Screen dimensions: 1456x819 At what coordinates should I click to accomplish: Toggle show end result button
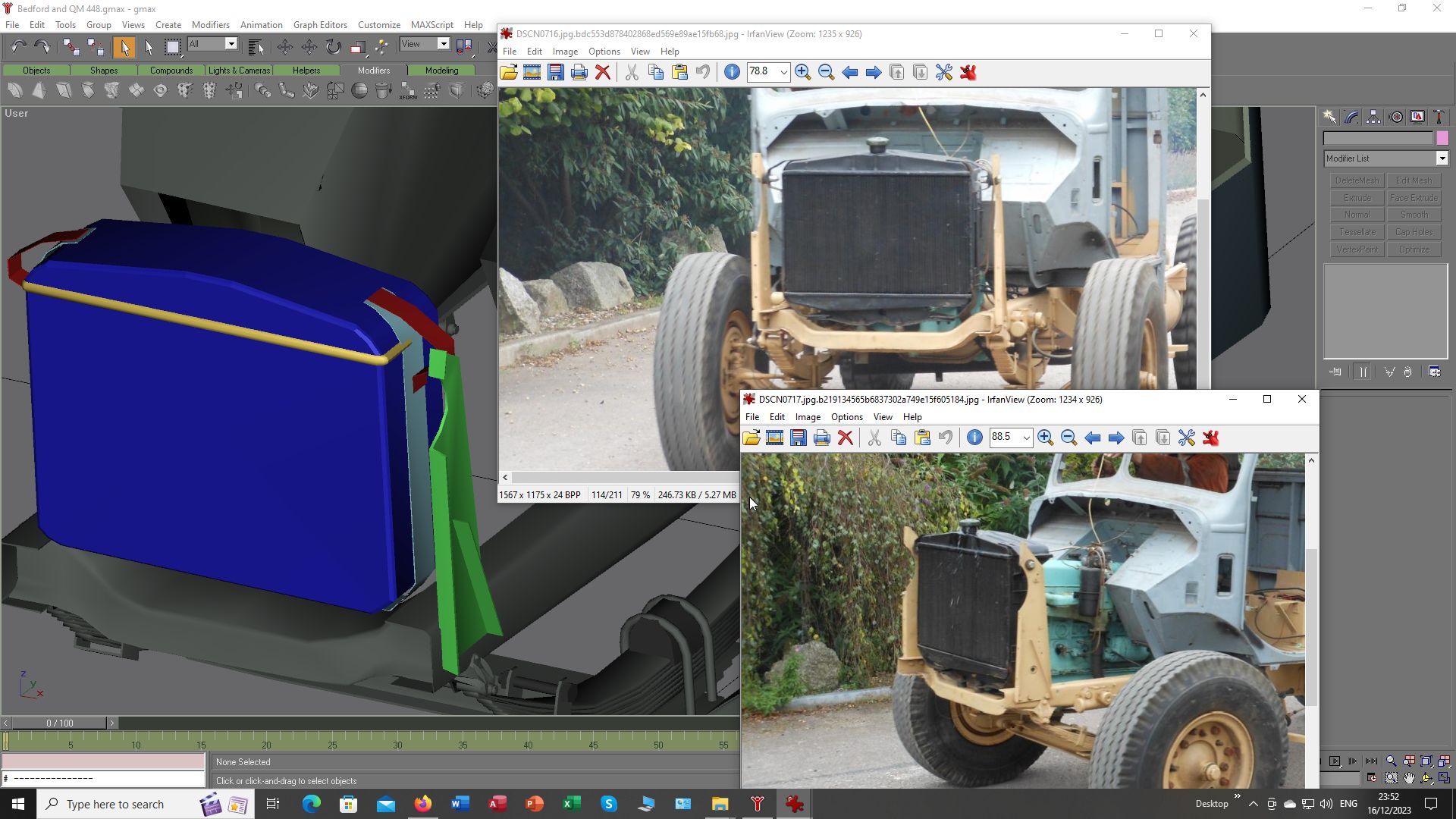1363,372
